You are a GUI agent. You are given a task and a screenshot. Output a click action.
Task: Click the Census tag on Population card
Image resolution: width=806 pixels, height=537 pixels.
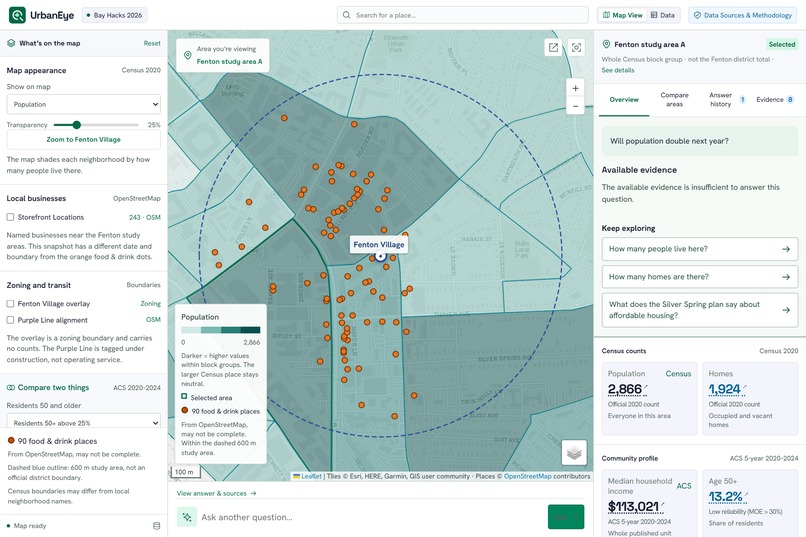coord(678,374)
